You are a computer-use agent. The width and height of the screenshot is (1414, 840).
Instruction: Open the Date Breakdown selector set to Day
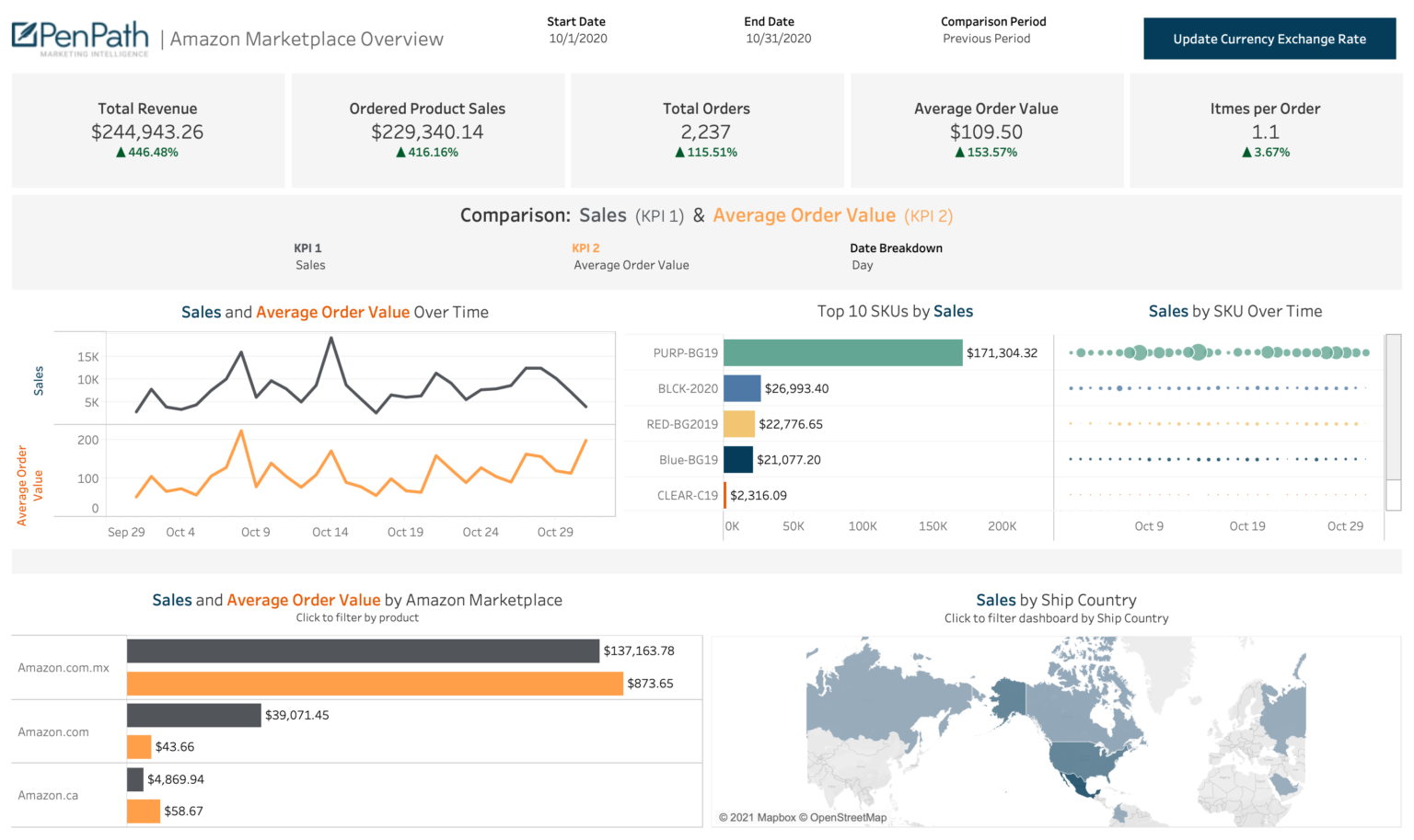(863, 265)
